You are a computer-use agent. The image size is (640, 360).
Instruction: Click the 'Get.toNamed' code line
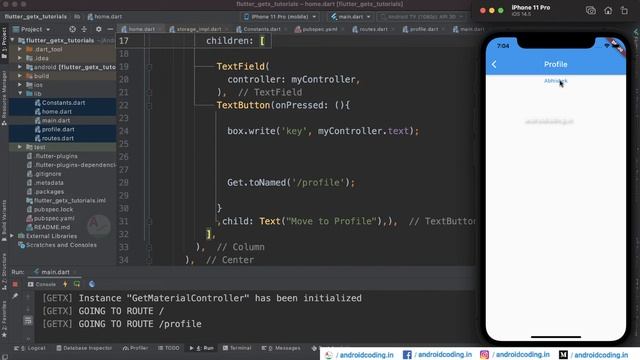[291, 182]
